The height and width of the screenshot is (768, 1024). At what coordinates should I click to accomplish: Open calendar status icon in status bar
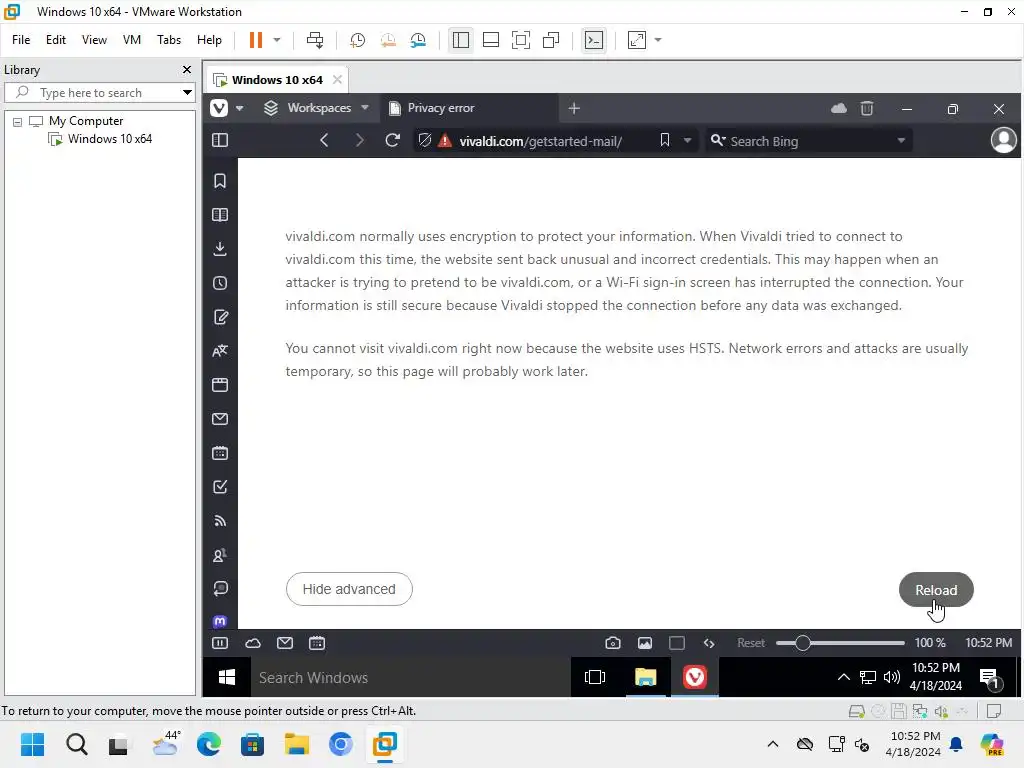coord(317,643)
